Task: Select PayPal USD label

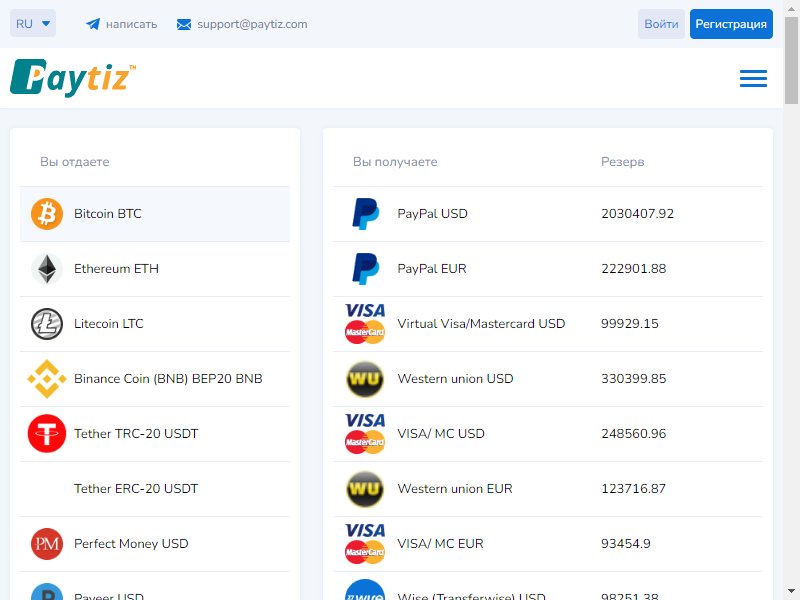Action: pos(433,214)
